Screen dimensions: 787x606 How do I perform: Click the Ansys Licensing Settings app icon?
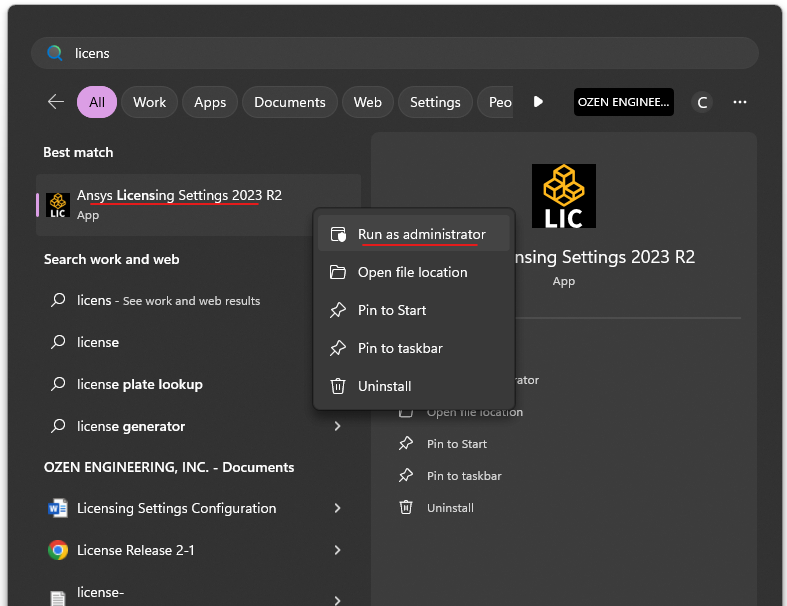point(58,205)
